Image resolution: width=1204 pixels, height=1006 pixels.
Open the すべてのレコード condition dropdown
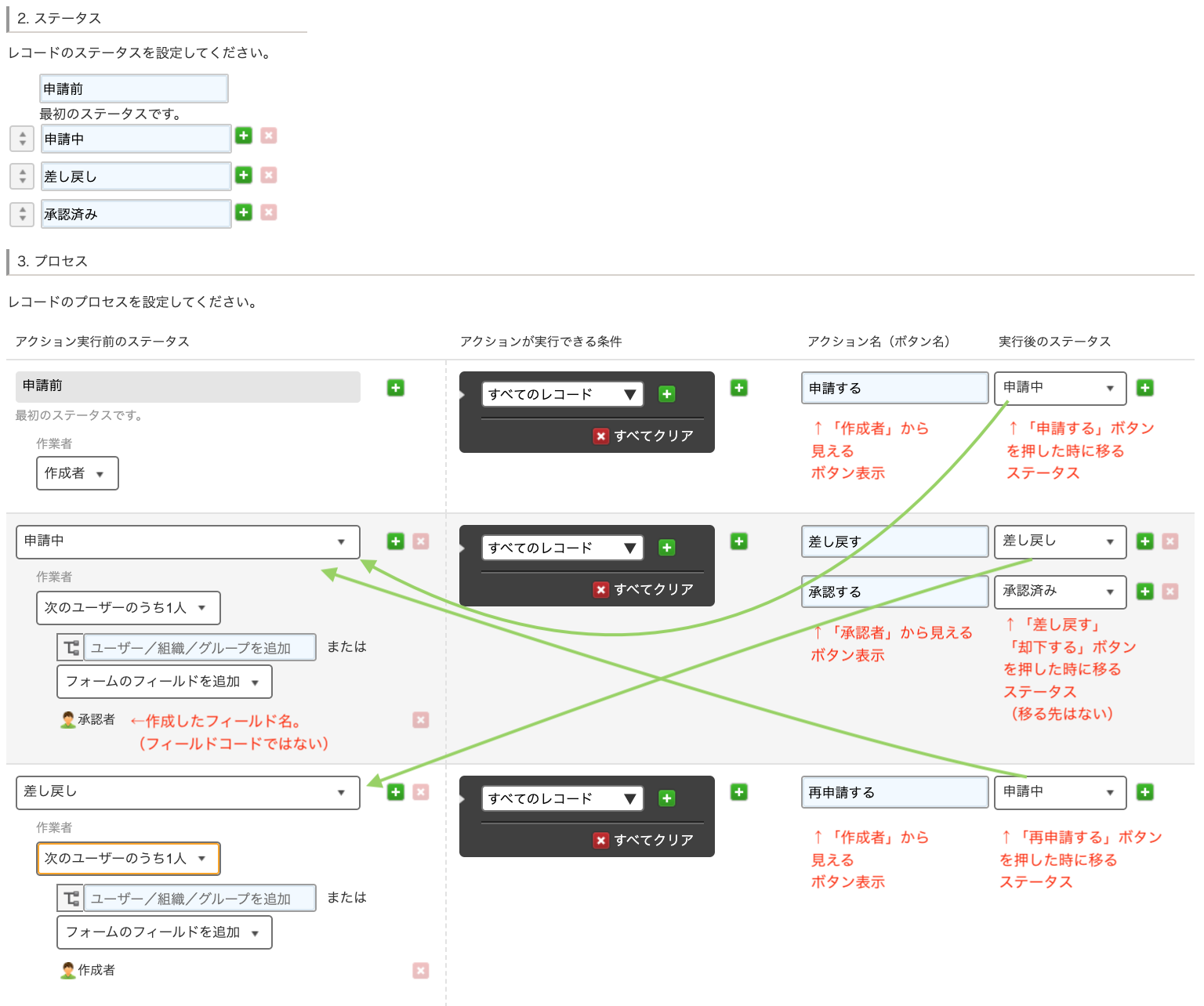pos(561,393)
